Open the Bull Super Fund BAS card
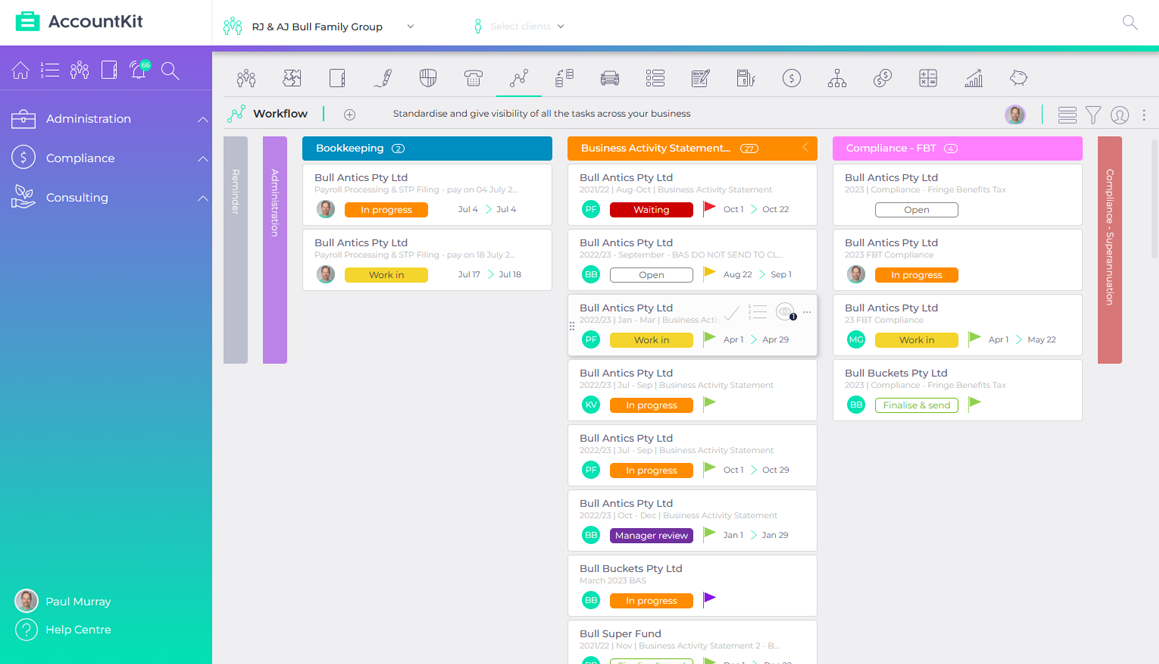The width and height of the screenshot is (1159, 664). point(692,642)
